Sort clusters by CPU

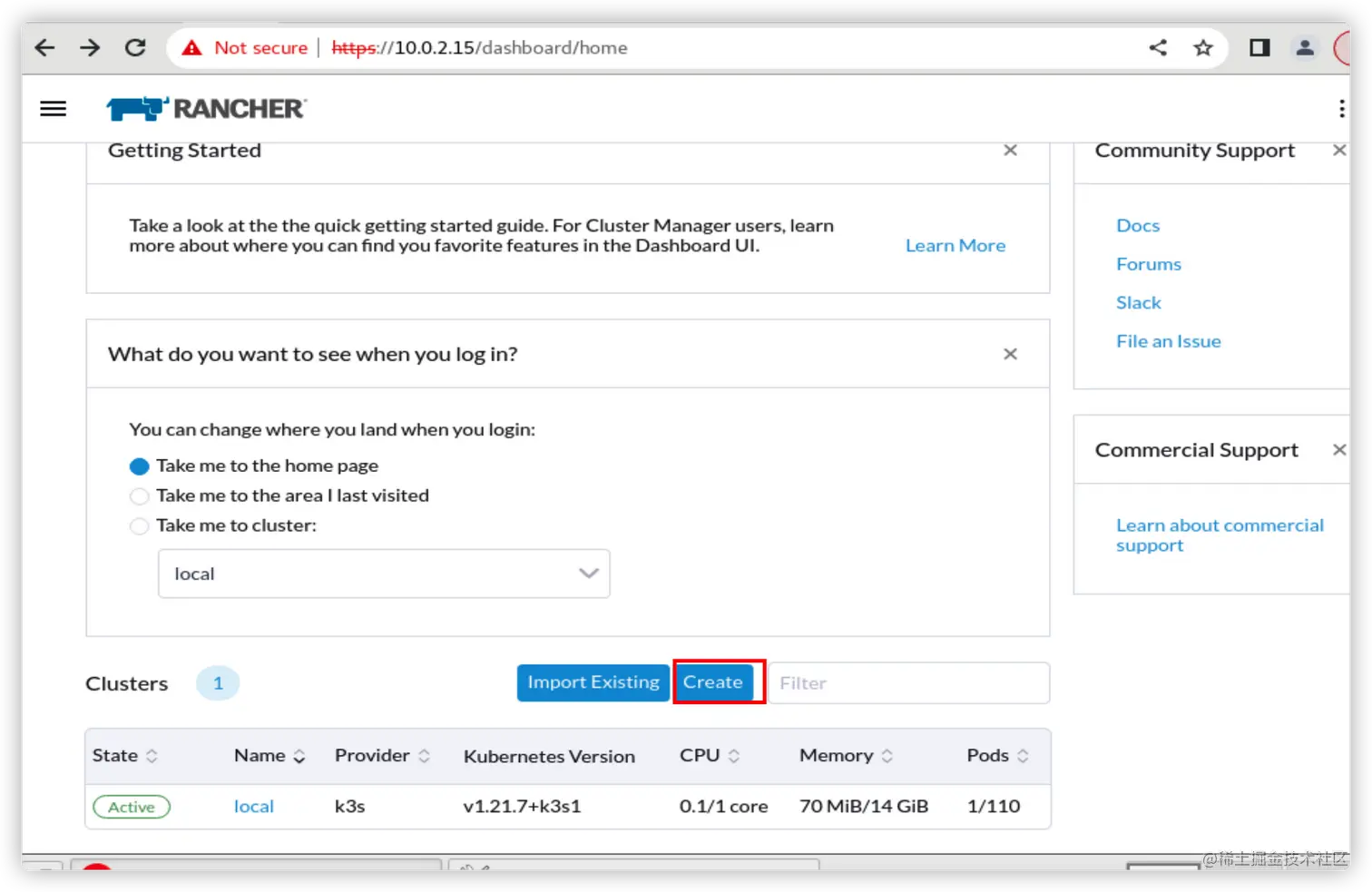tap(710, 756)
